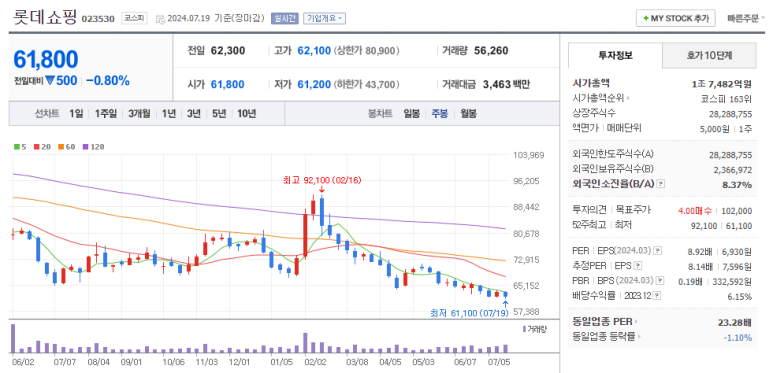The image size is (773, 373).
Task: Select the 주봉 weekly candle chart
Action: click(440, 113)
